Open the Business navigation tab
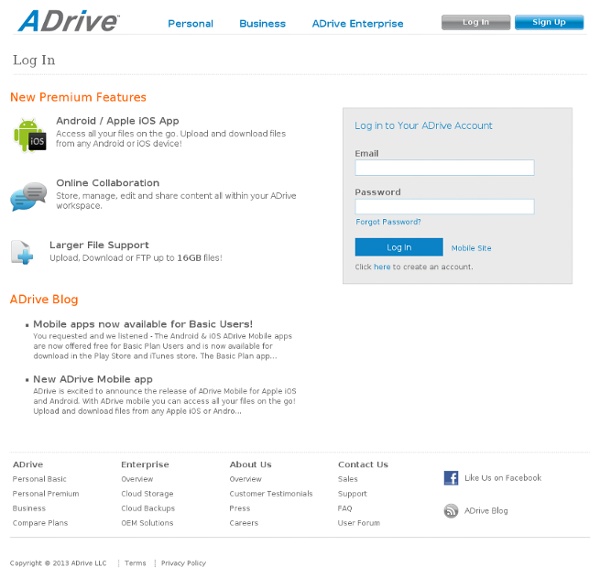The height and width of the screenshot is (585, 600). pos(262,23)
